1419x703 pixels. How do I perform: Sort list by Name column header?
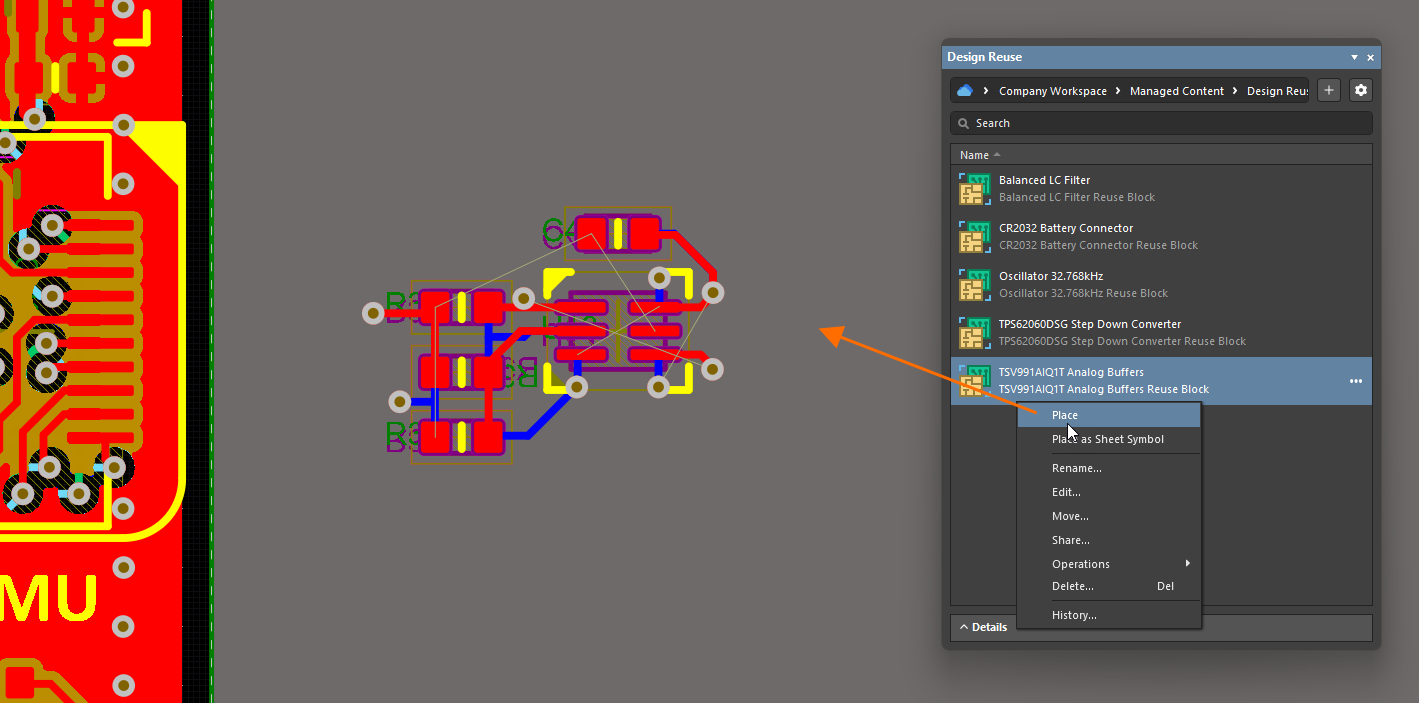(1161, 155)
